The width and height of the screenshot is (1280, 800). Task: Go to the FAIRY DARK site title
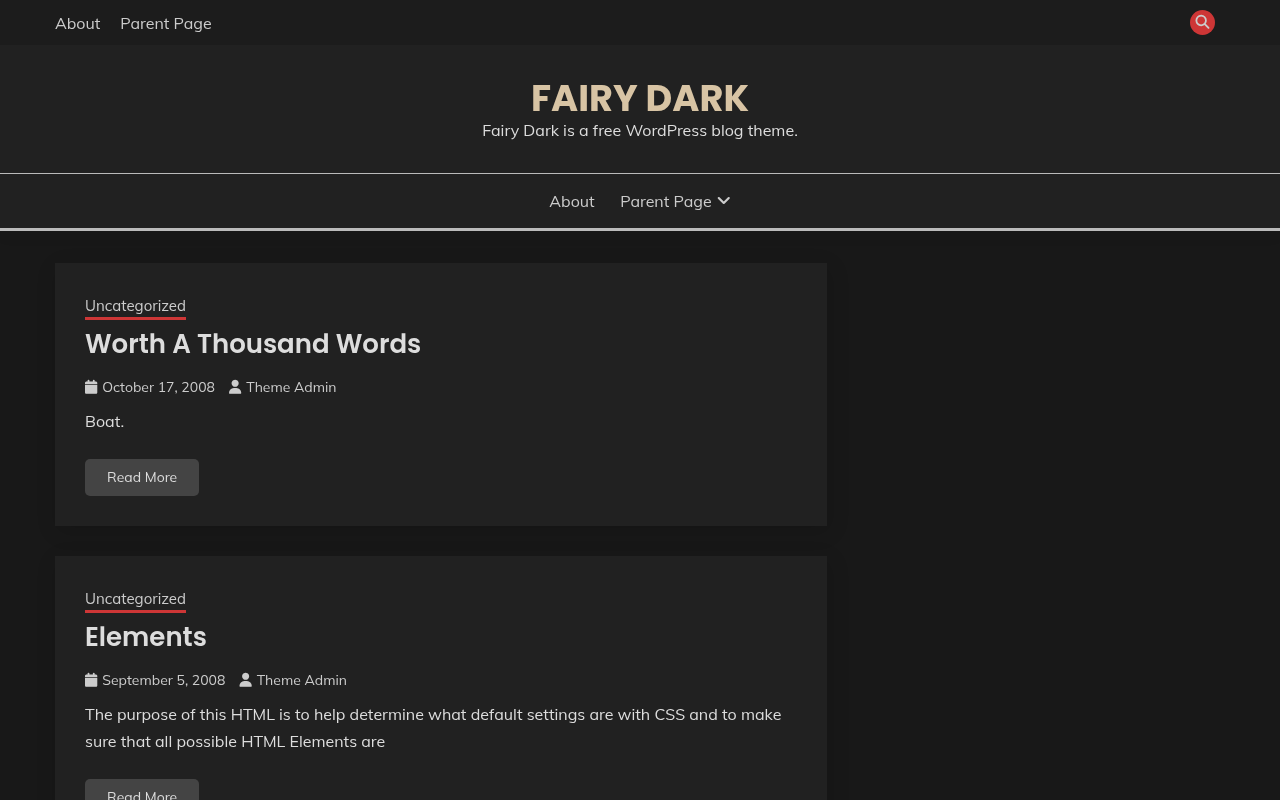coord(640,98)
